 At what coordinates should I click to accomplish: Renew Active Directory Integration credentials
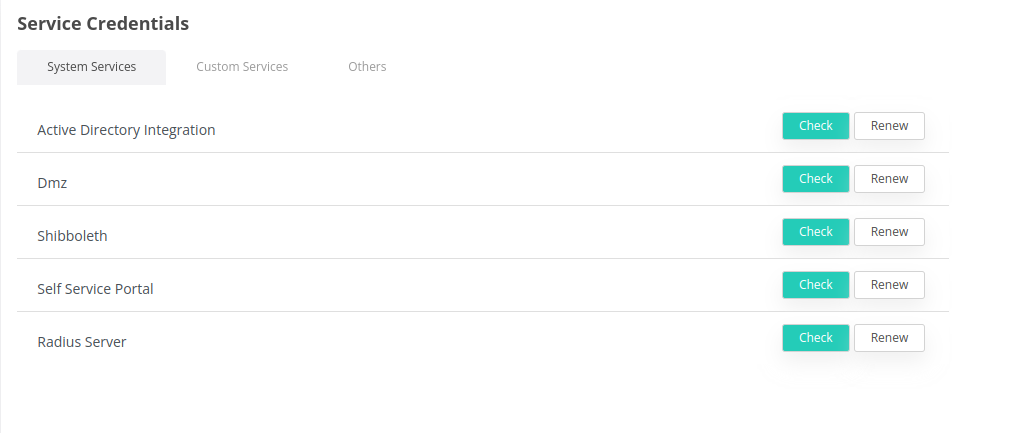pos(889,126)
